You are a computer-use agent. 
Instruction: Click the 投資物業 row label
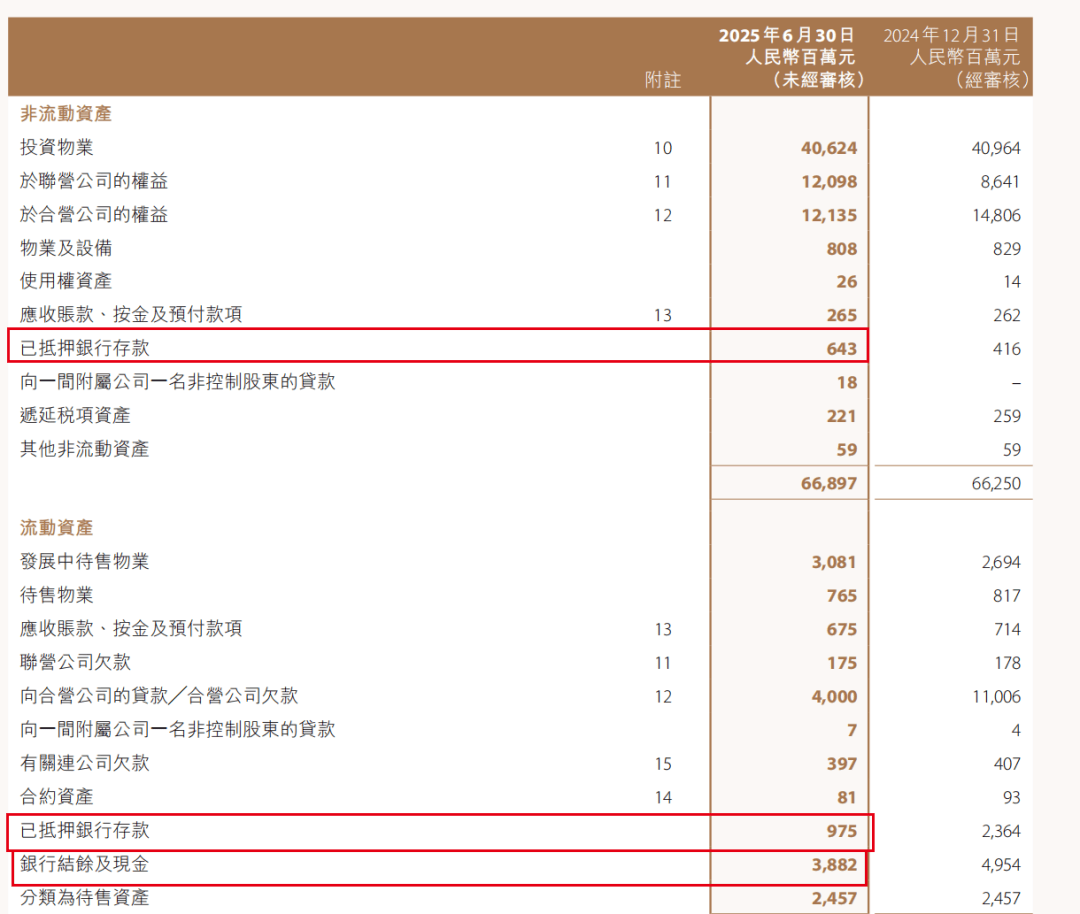point(57,148)
